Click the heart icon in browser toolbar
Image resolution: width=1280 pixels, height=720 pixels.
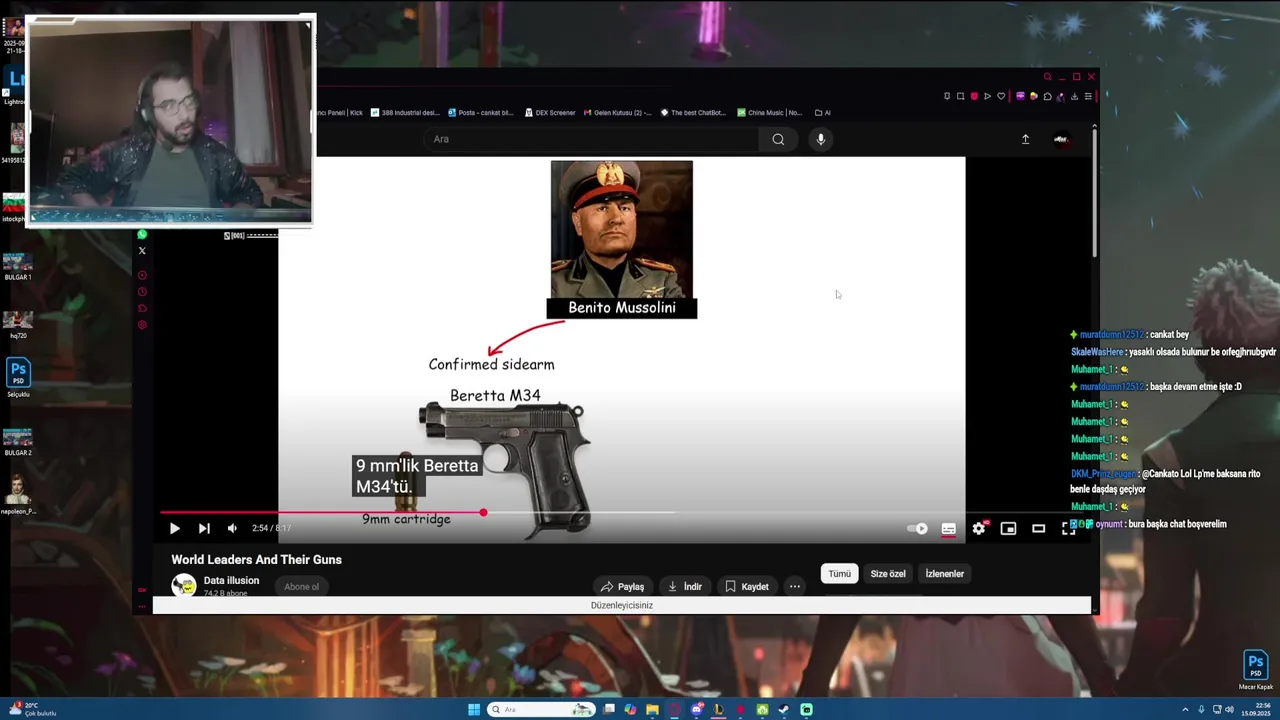(x=1001, y=96)
